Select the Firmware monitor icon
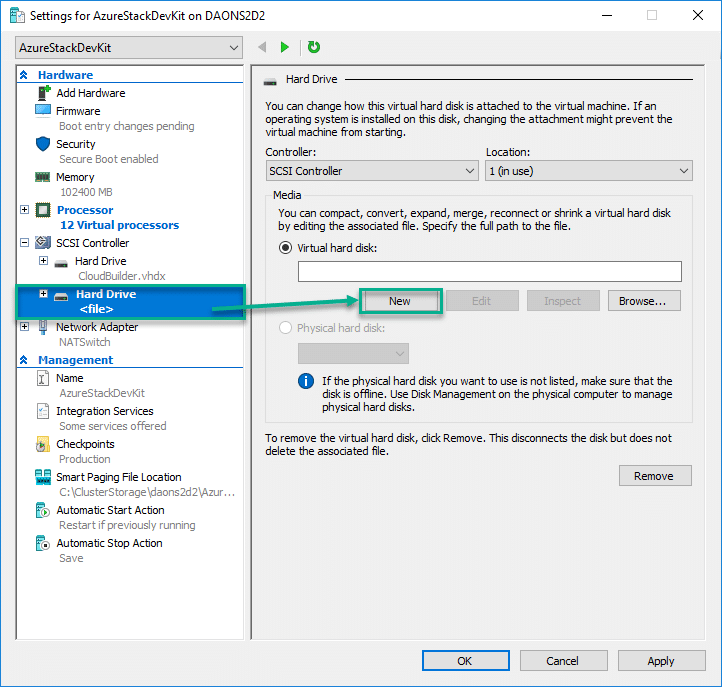This screenshot has height=687, width=722. (43, 111)
